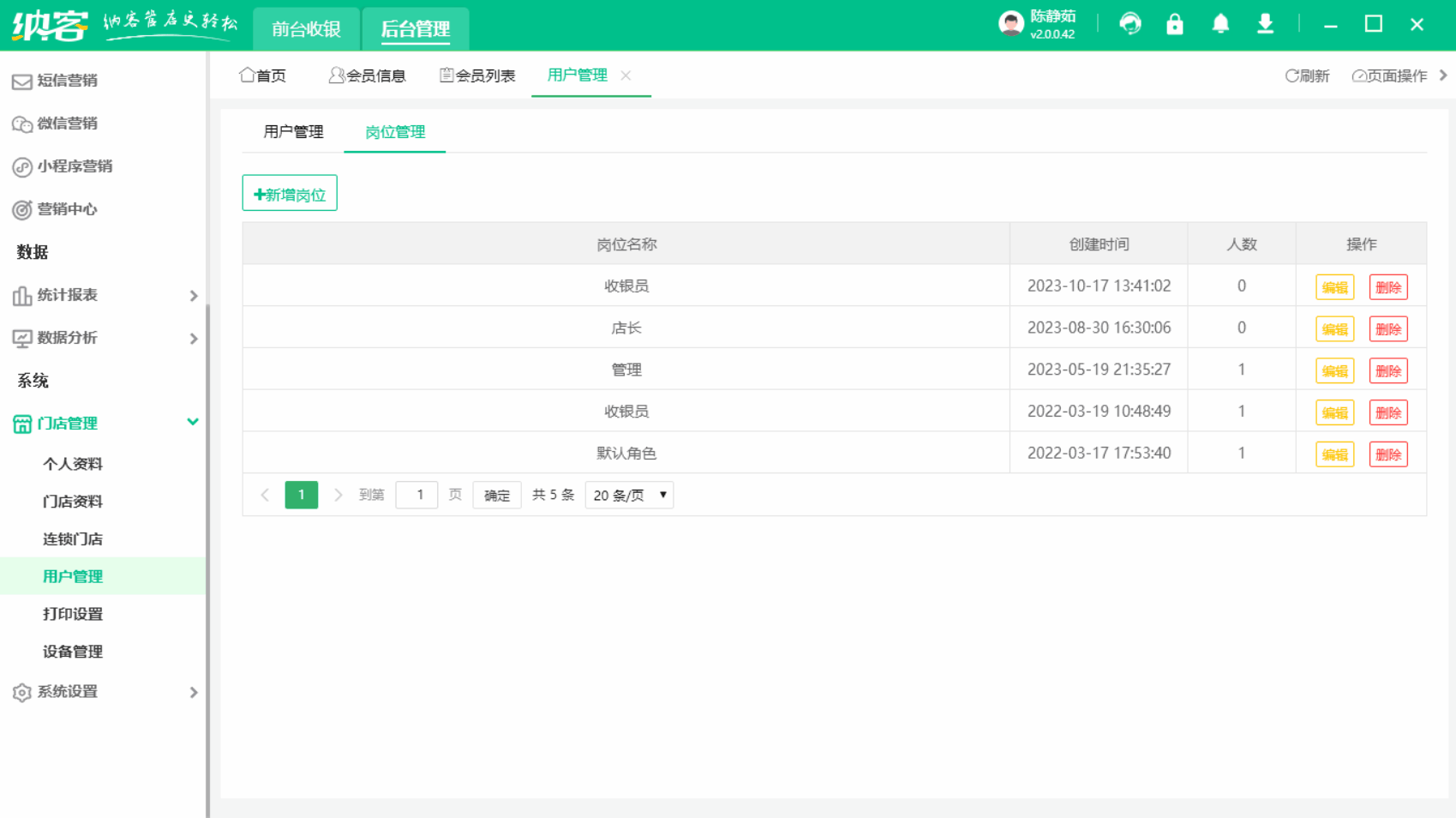
Task: Click the 新增岗位 button
Action: (289, 193)
